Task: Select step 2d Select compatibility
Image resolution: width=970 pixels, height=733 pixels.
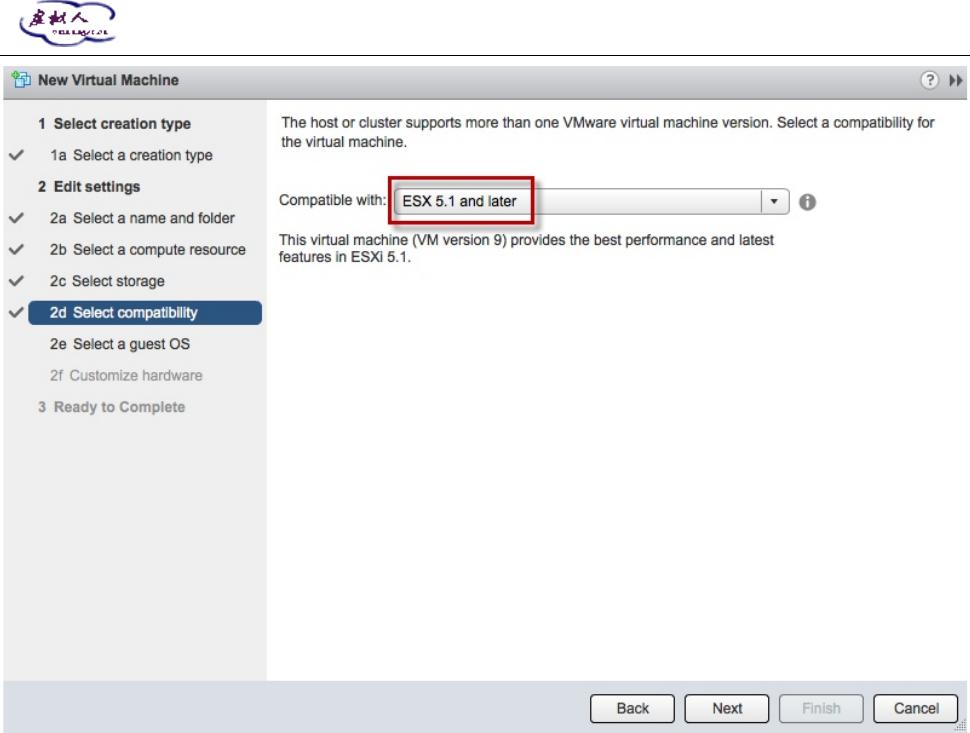Action: pos(145,313)
